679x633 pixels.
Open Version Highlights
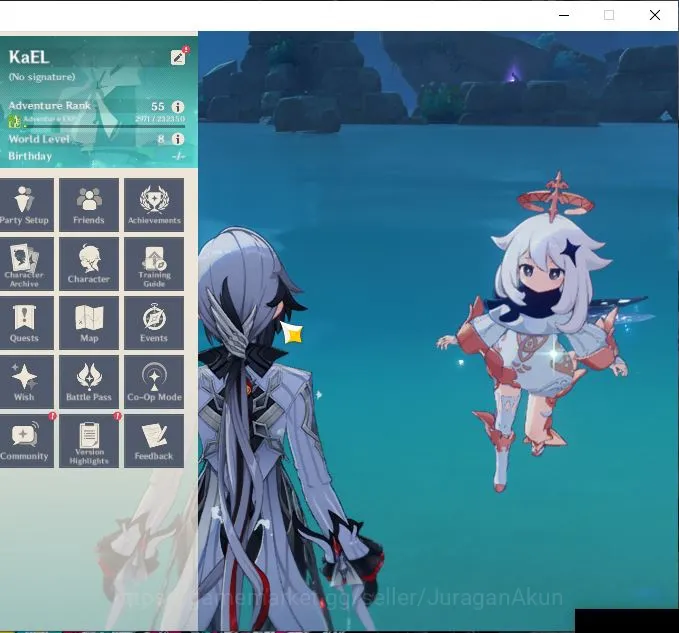(x=89, y=441)
